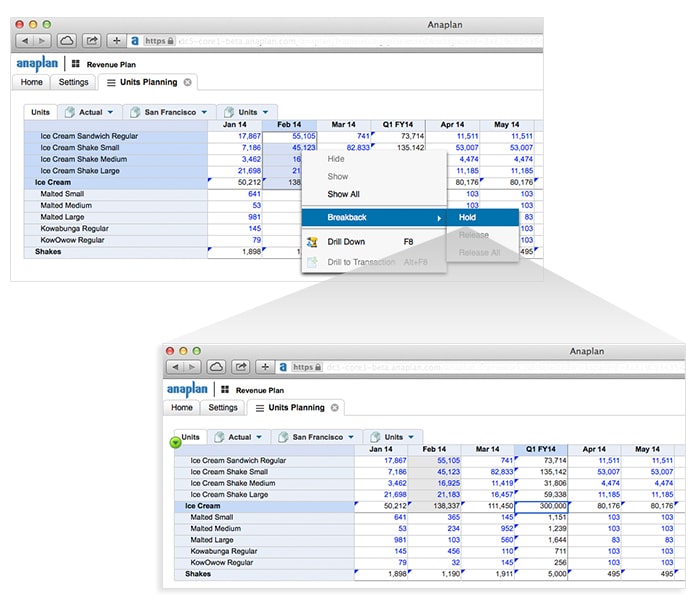Open Settings tab in bottom window
Screen dimensions: 700x600
tap(223, 408)
